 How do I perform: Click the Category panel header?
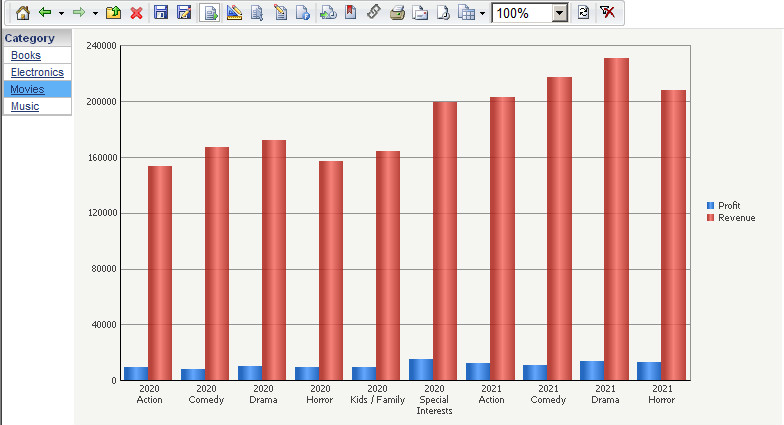(x=37, y=38)
